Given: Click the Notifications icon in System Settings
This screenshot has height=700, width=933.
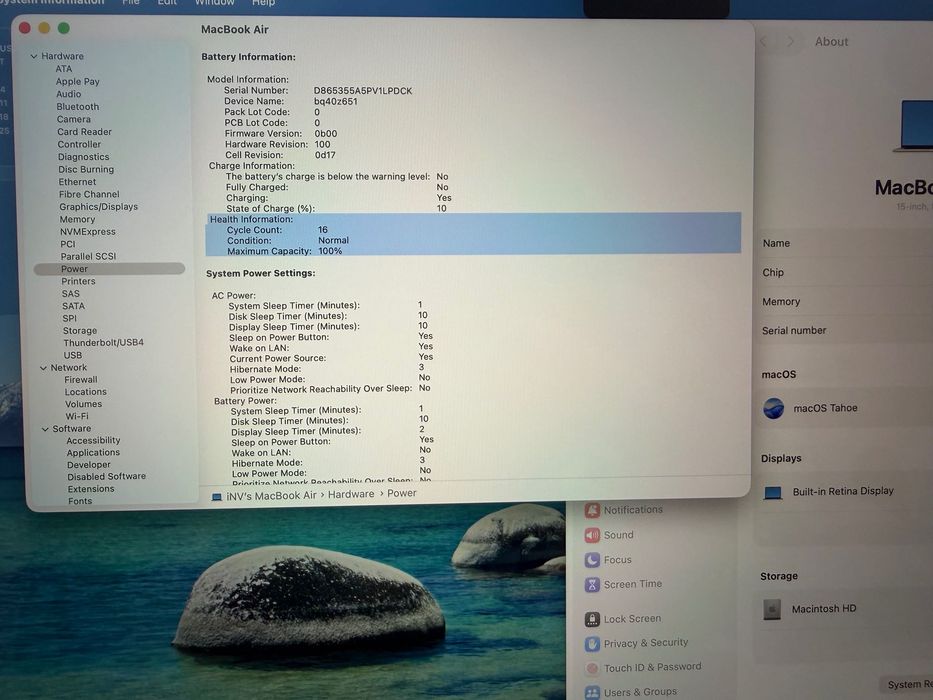Looking at the screenshot, I should [592, 510].
